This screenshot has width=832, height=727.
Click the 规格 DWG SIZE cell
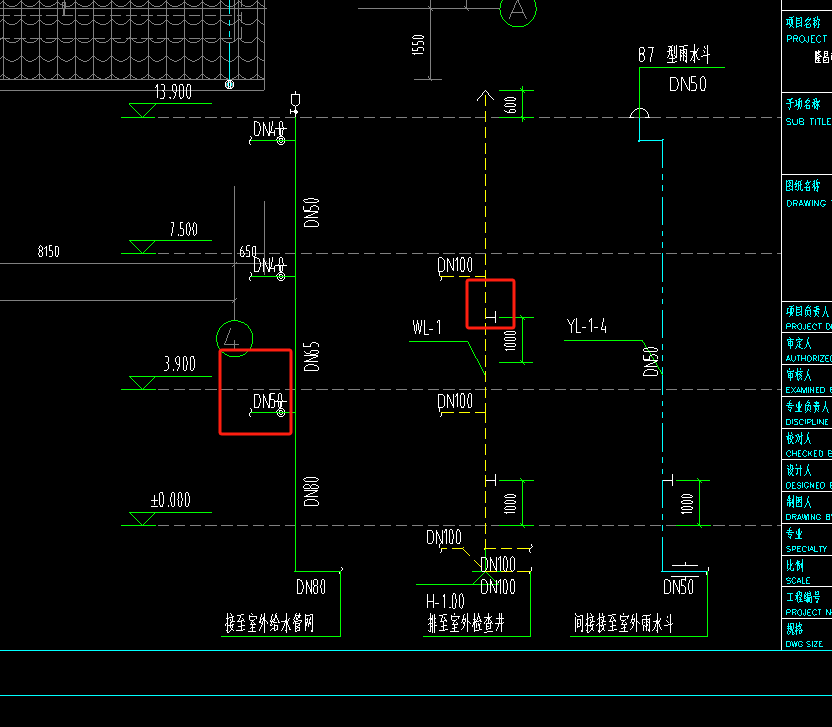click(807, 634)
